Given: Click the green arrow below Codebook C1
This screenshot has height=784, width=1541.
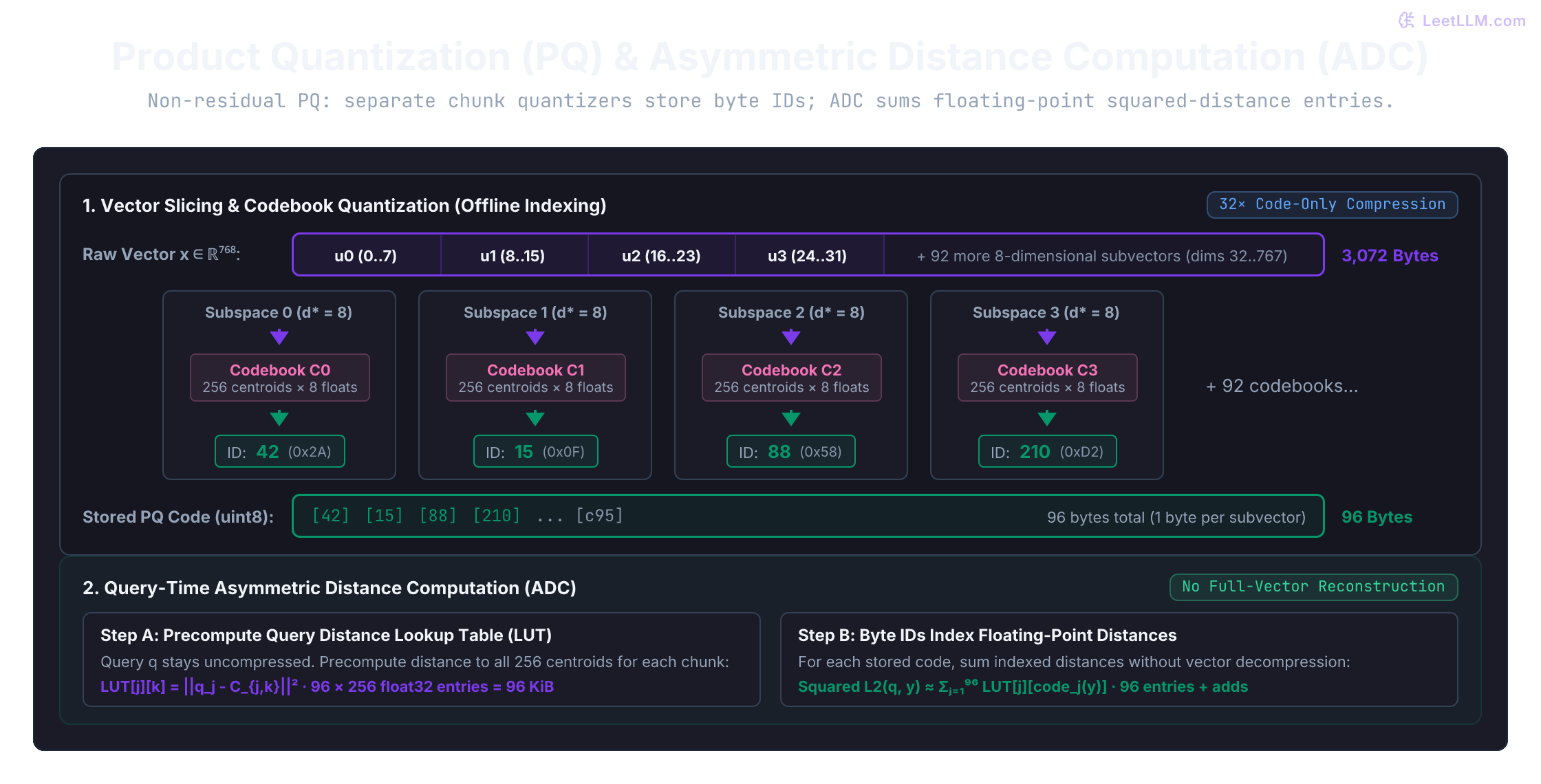Looking at the screenshot, I should pos(535,418).
